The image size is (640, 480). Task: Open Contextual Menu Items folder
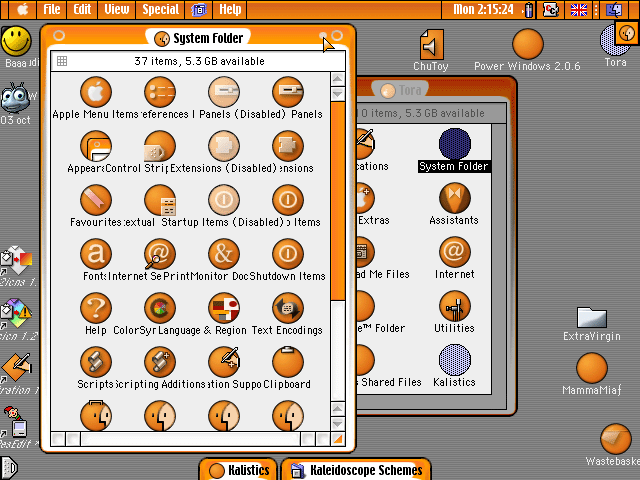[x=160, y=200]
